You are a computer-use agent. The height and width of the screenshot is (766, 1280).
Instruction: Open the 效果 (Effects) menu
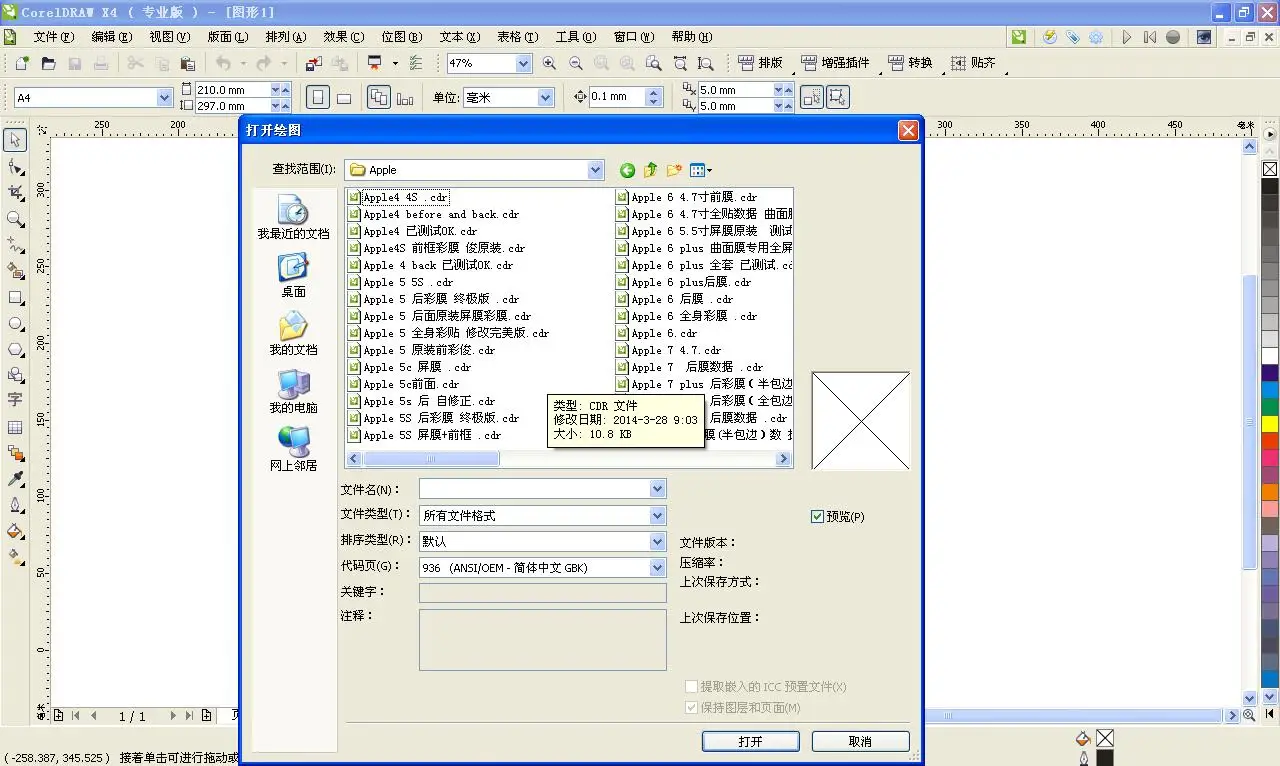click(x=343, y=37)
